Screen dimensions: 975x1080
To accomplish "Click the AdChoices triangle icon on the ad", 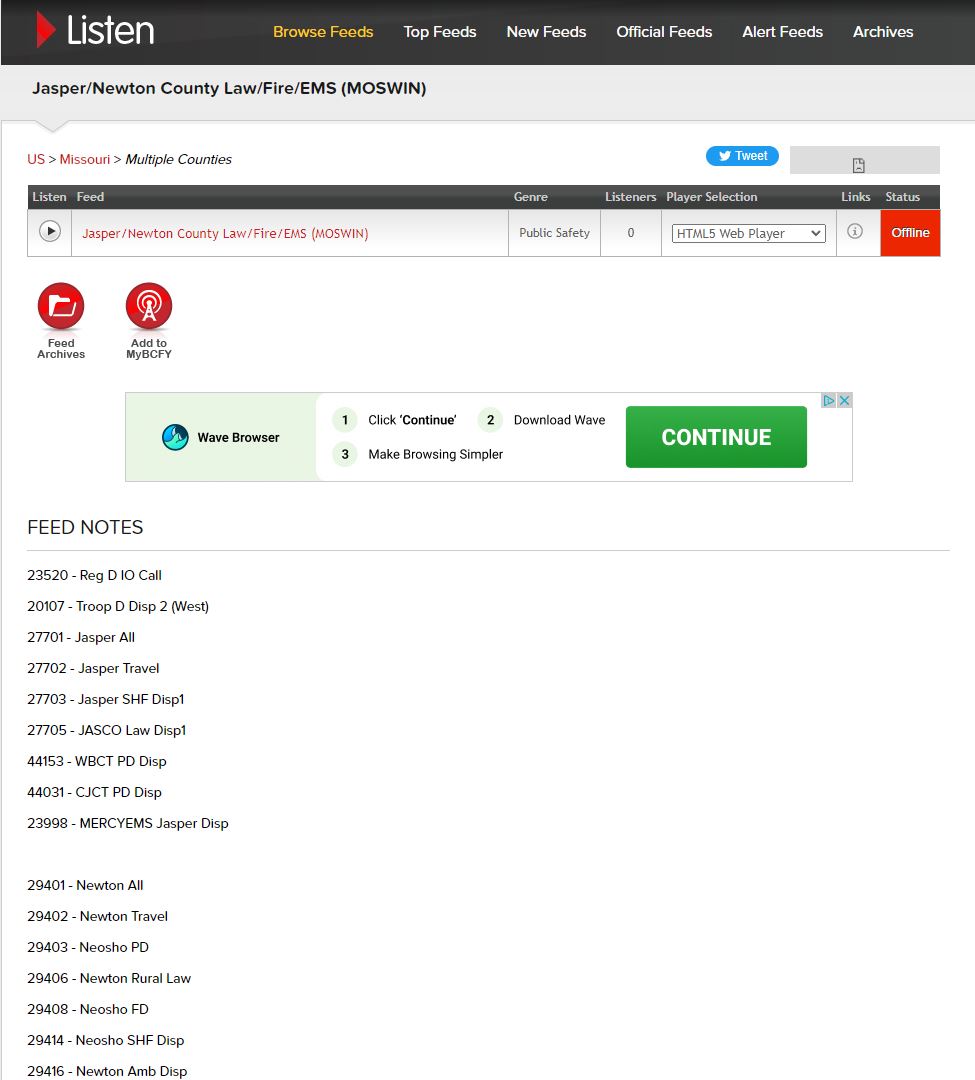I will click(829, 400).
